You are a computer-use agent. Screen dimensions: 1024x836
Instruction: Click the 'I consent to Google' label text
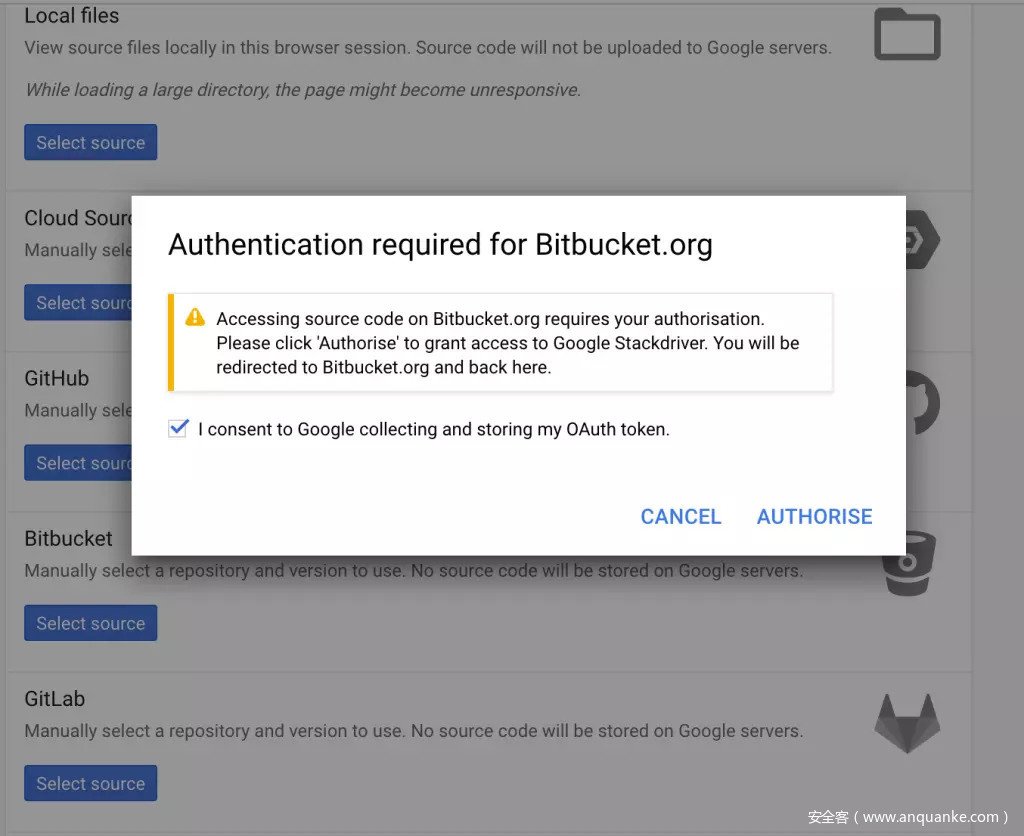pyautogui.click(x=433, y=429)
